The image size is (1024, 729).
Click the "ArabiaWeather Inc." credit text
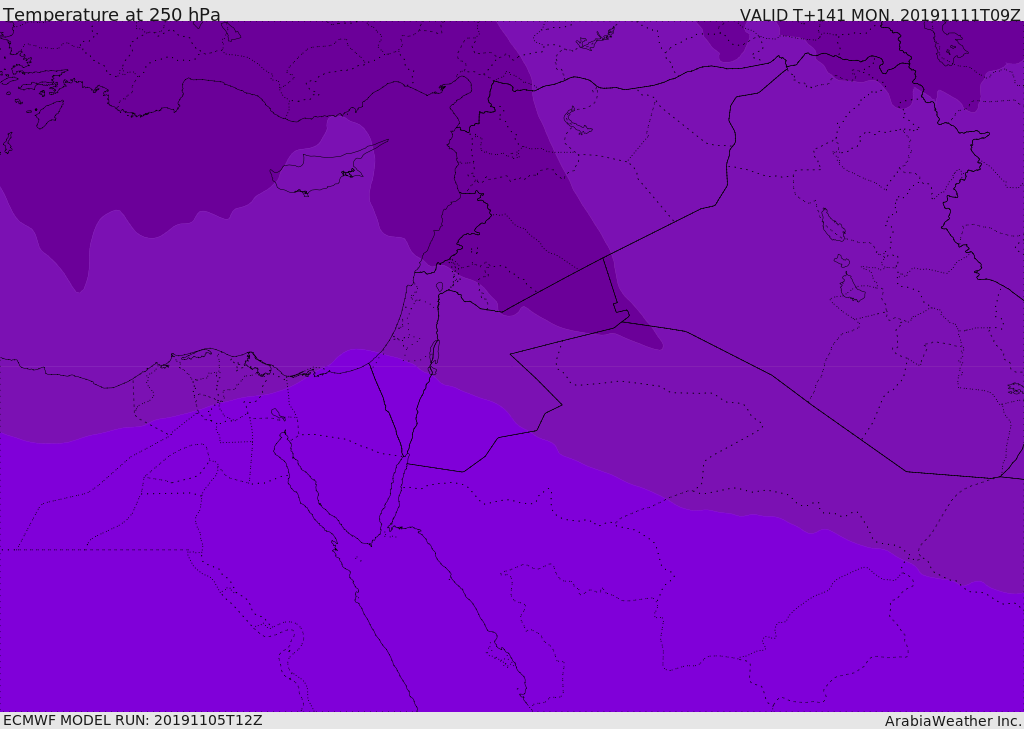[953, 721]
